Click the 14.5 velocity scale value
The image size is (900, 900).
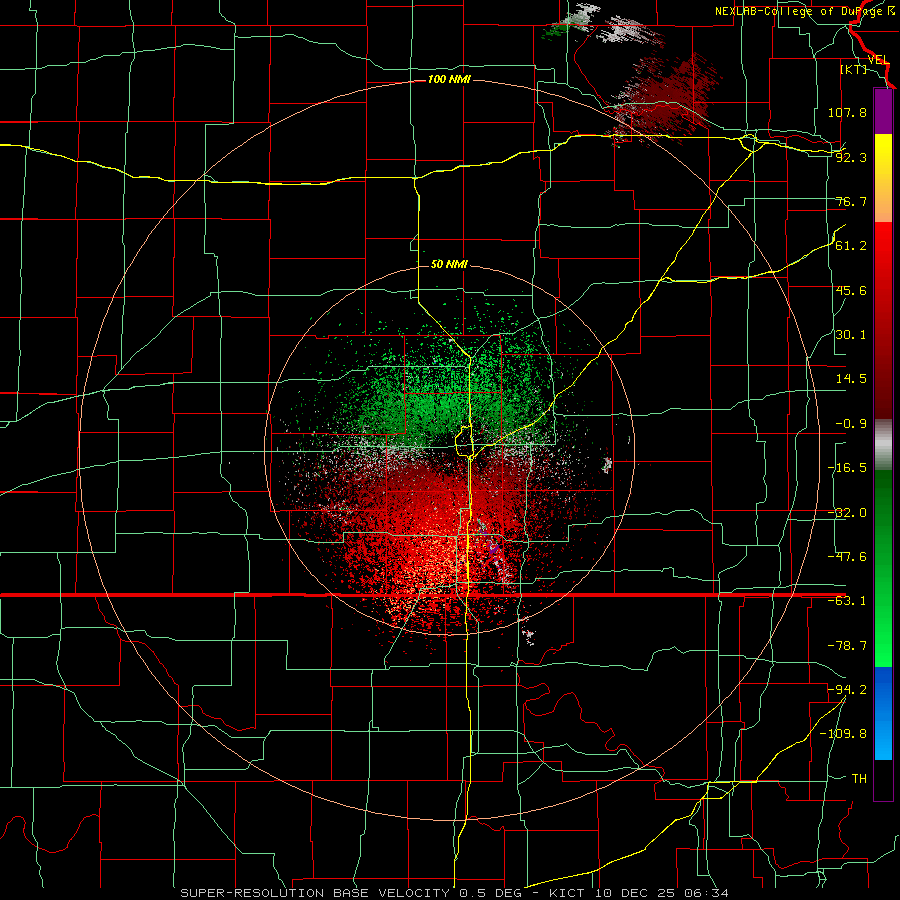point(851,379)
